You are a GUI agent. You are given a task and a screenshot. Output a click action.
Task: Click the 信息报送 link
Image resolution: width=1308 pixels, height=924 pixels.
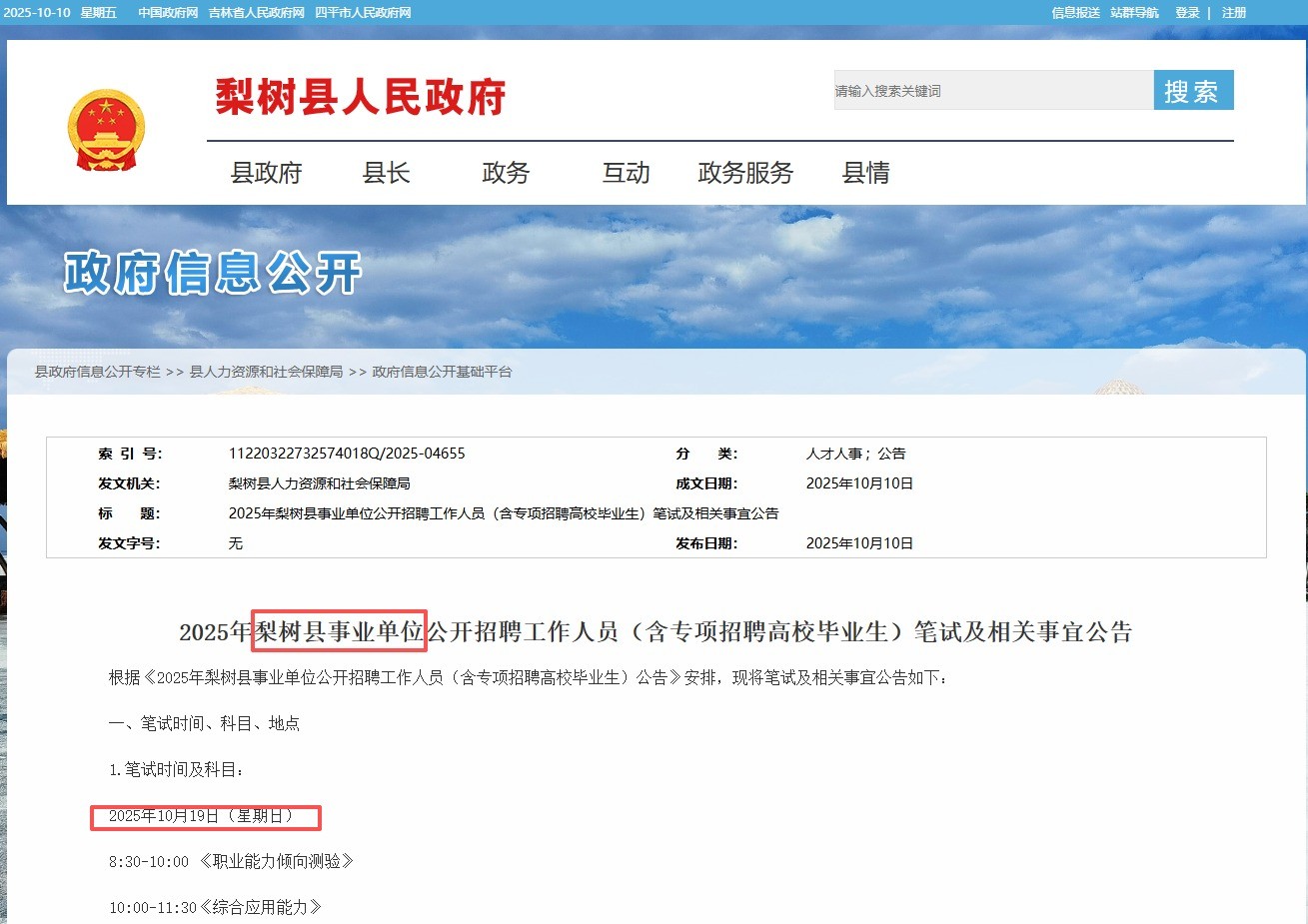click(x=1075, y=13)
